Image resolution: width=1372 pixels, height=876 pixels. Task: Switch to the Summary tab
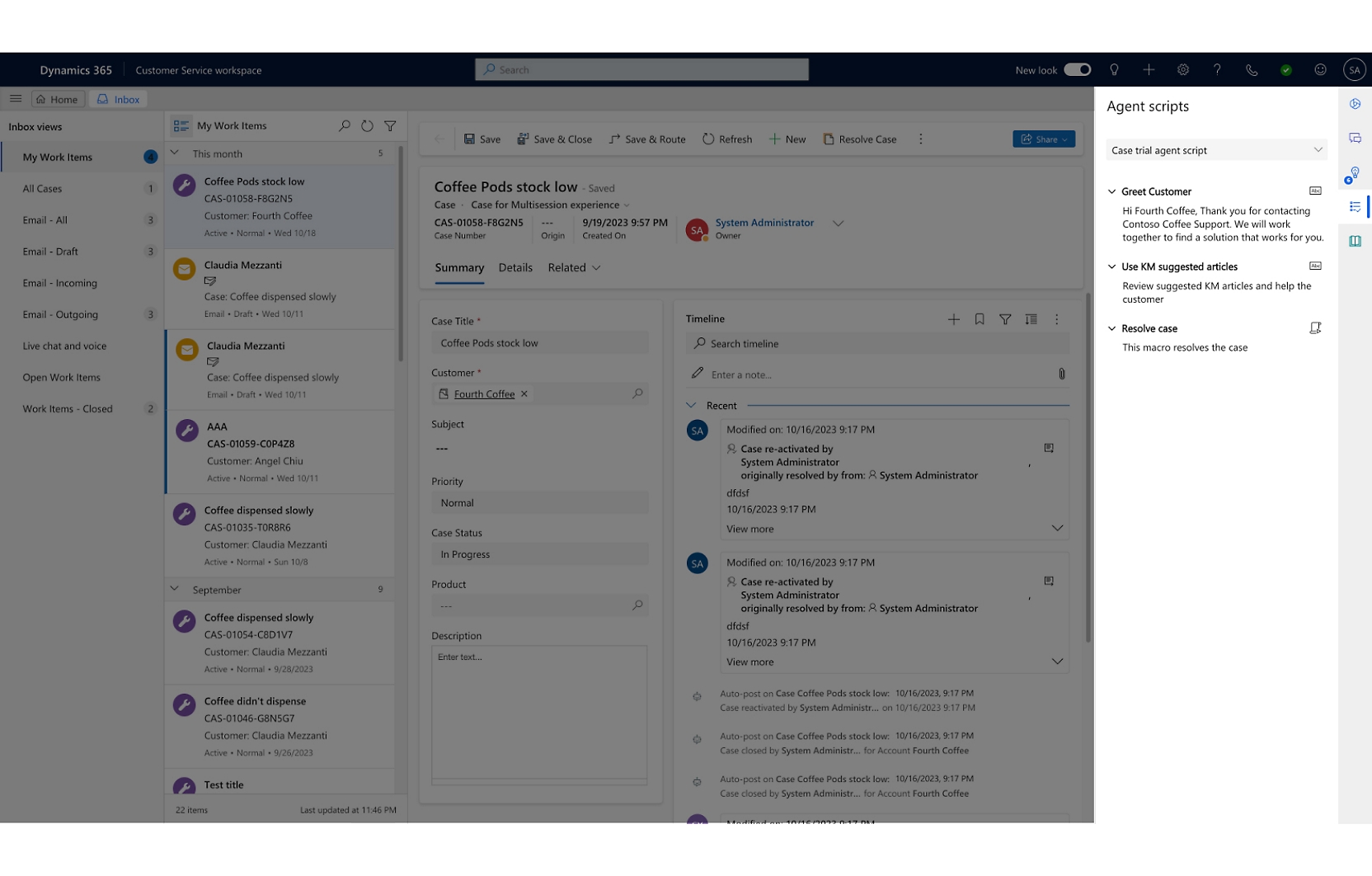tap(459, 268)
